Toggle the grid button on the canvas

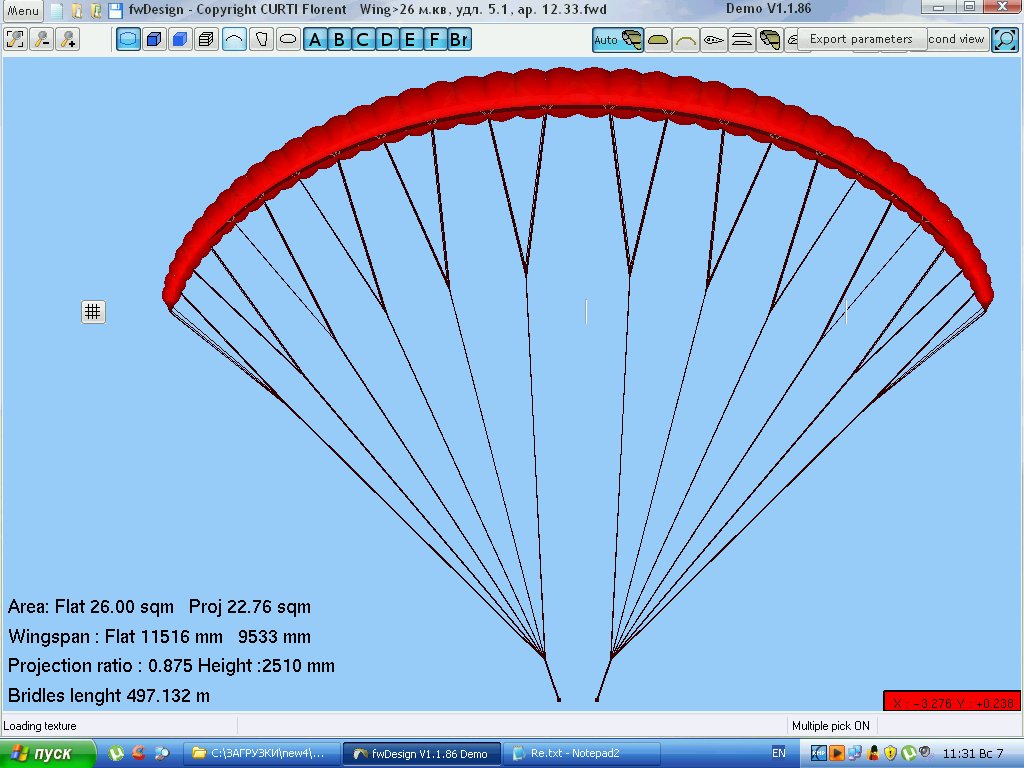point(93,312)
